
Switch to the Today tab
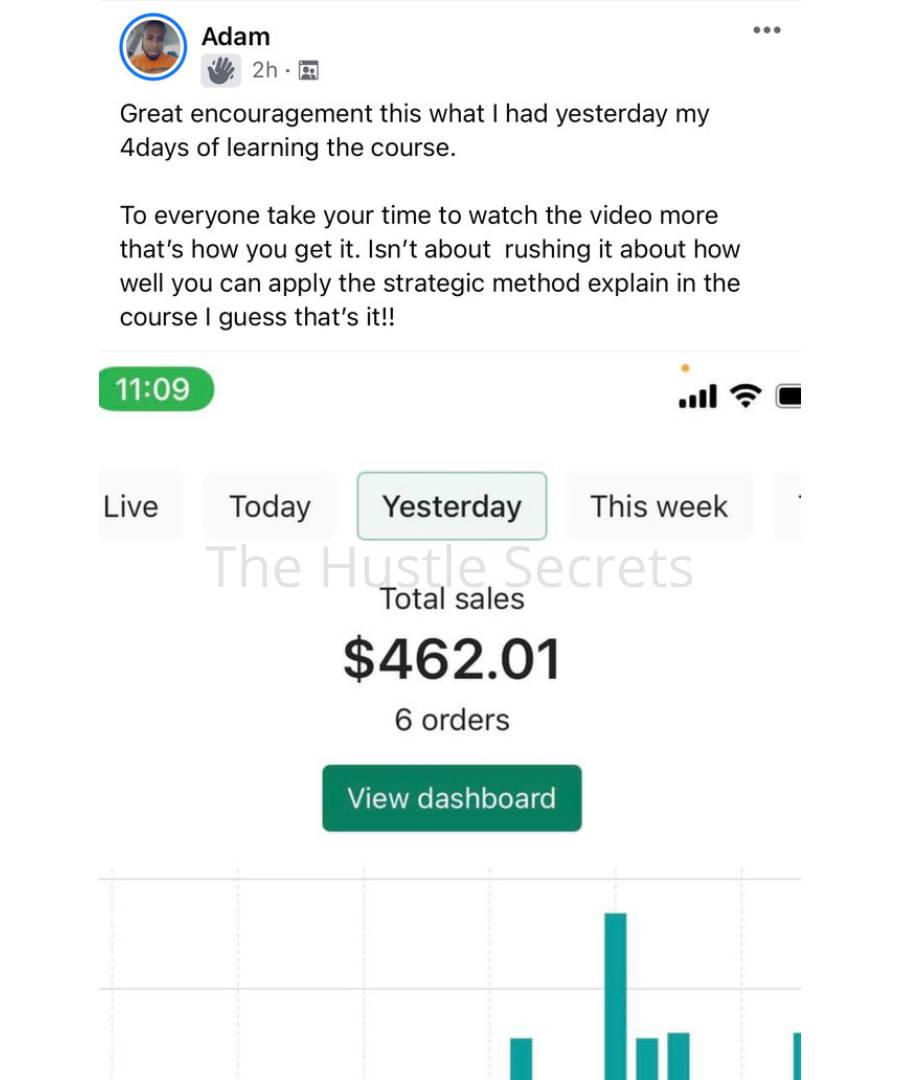[x=270, y=506]
